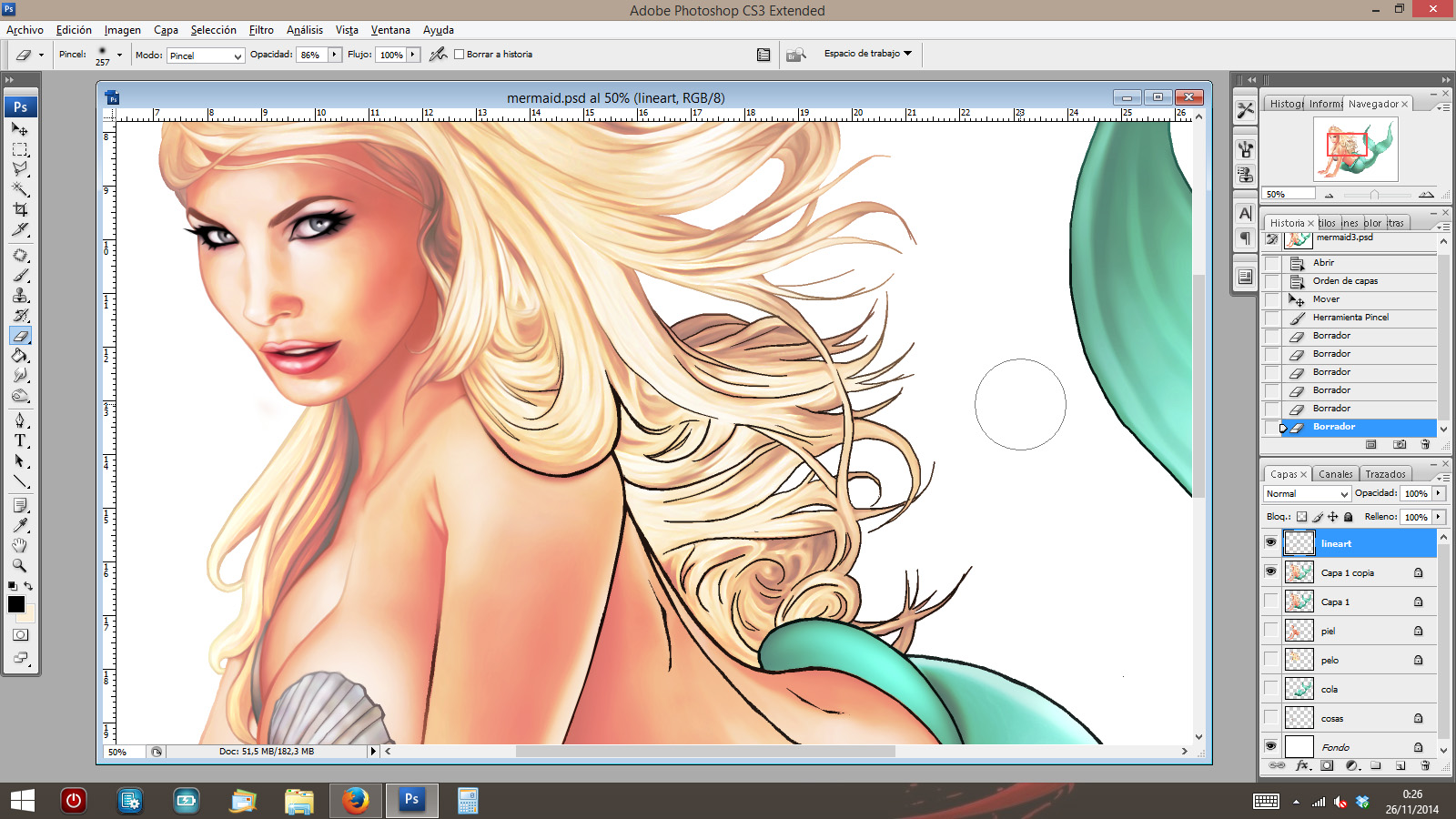Select the Rectangular Marquee tool
This screenshot has height=819, width=1456.
(x=20, y=149)
